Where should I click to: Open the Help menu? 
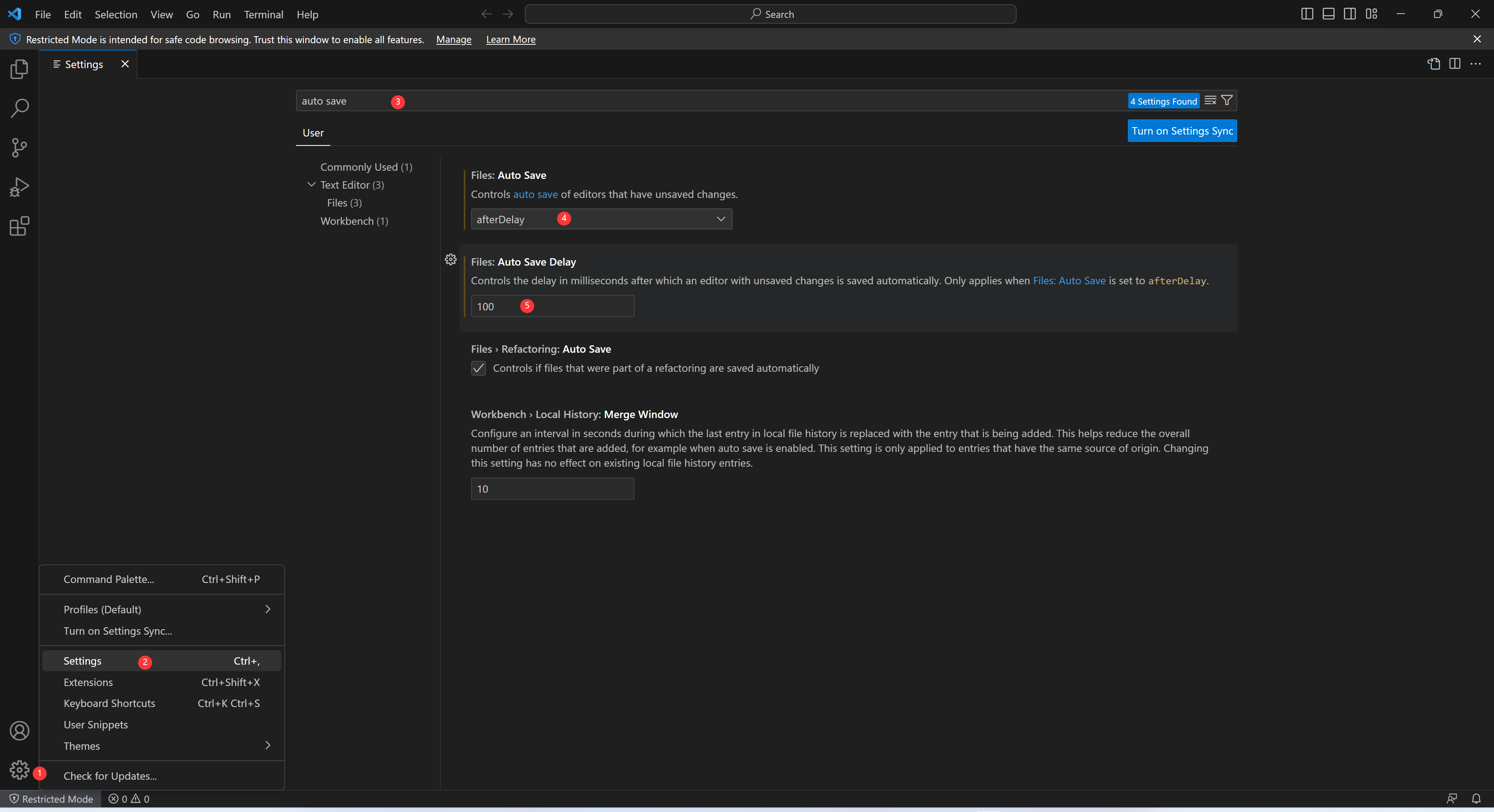[307, 14]
